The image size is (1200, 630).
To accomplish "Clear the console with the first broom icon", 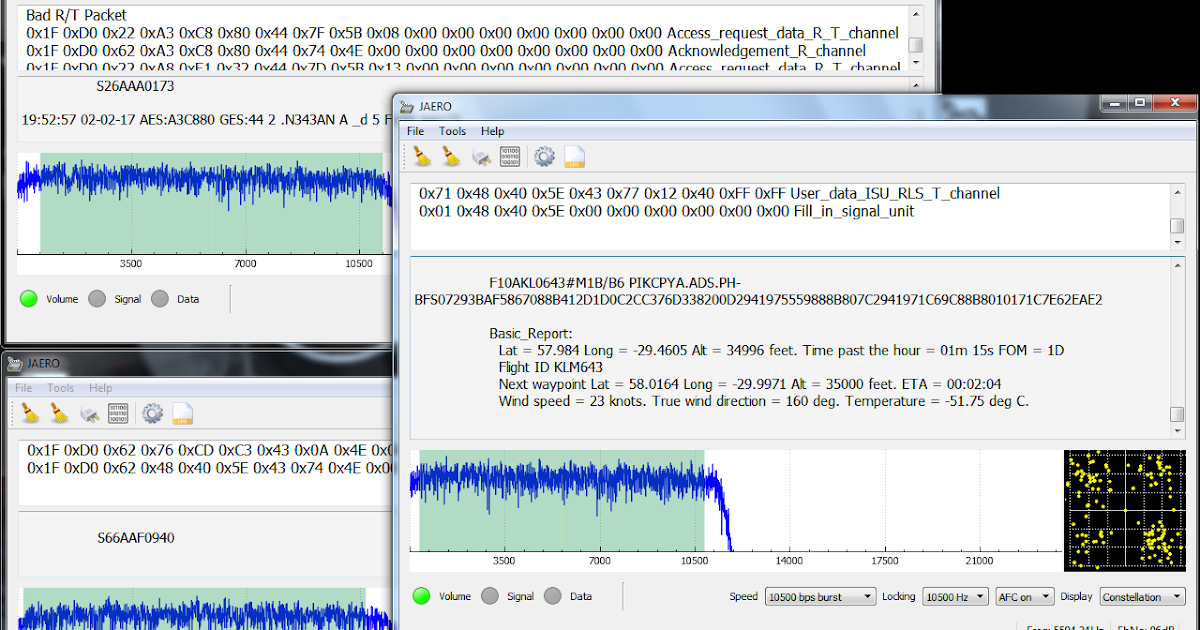I will coord(421,156).
